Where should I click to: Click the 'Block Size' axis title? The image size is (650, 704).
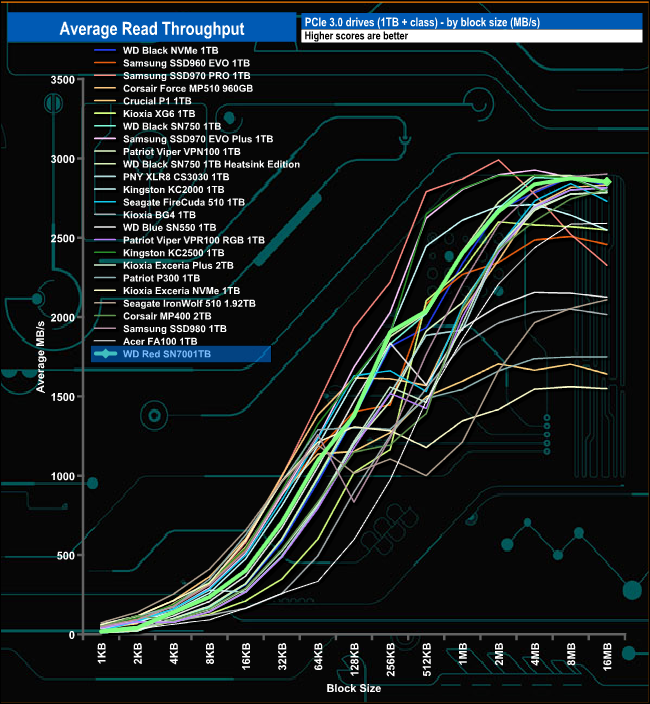click(x=354, y=688)
